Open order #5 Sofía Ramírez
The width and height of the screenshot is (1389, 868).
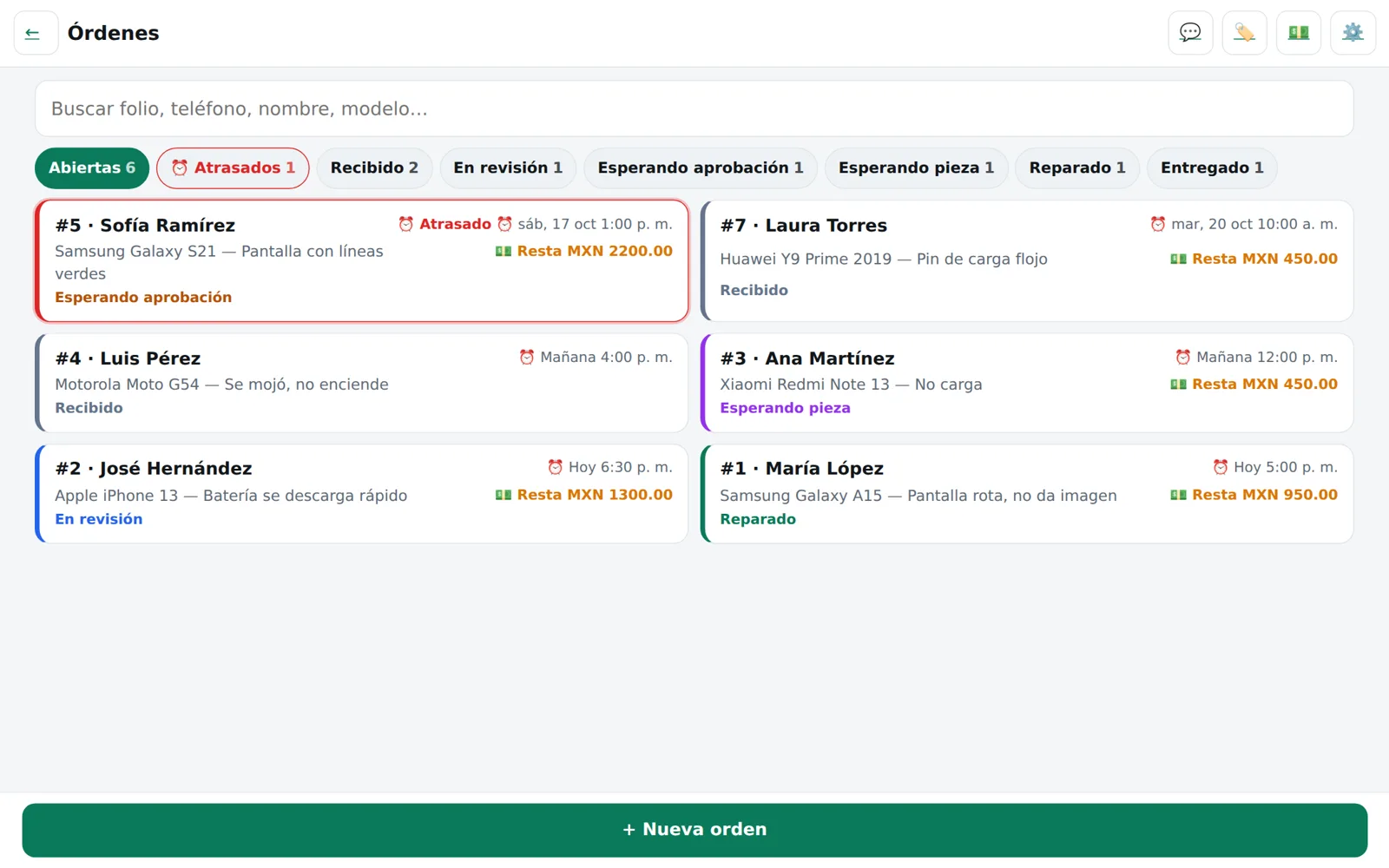pyautogui.click(x=362, y=260)
